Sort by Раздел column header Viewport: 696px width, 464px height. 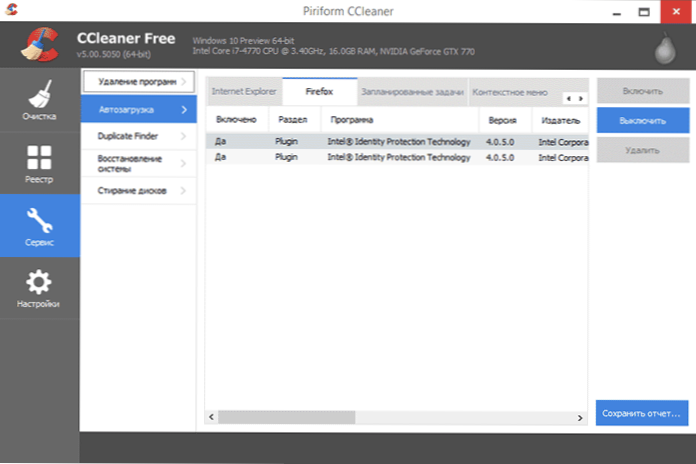coord(293,120)
